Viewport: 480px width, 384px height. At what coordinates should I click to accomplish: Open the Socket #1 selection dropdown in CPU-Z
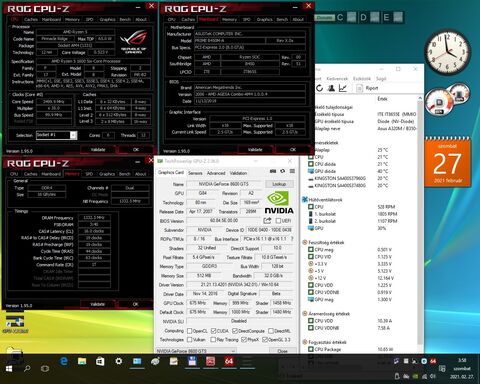click(73, 135)
